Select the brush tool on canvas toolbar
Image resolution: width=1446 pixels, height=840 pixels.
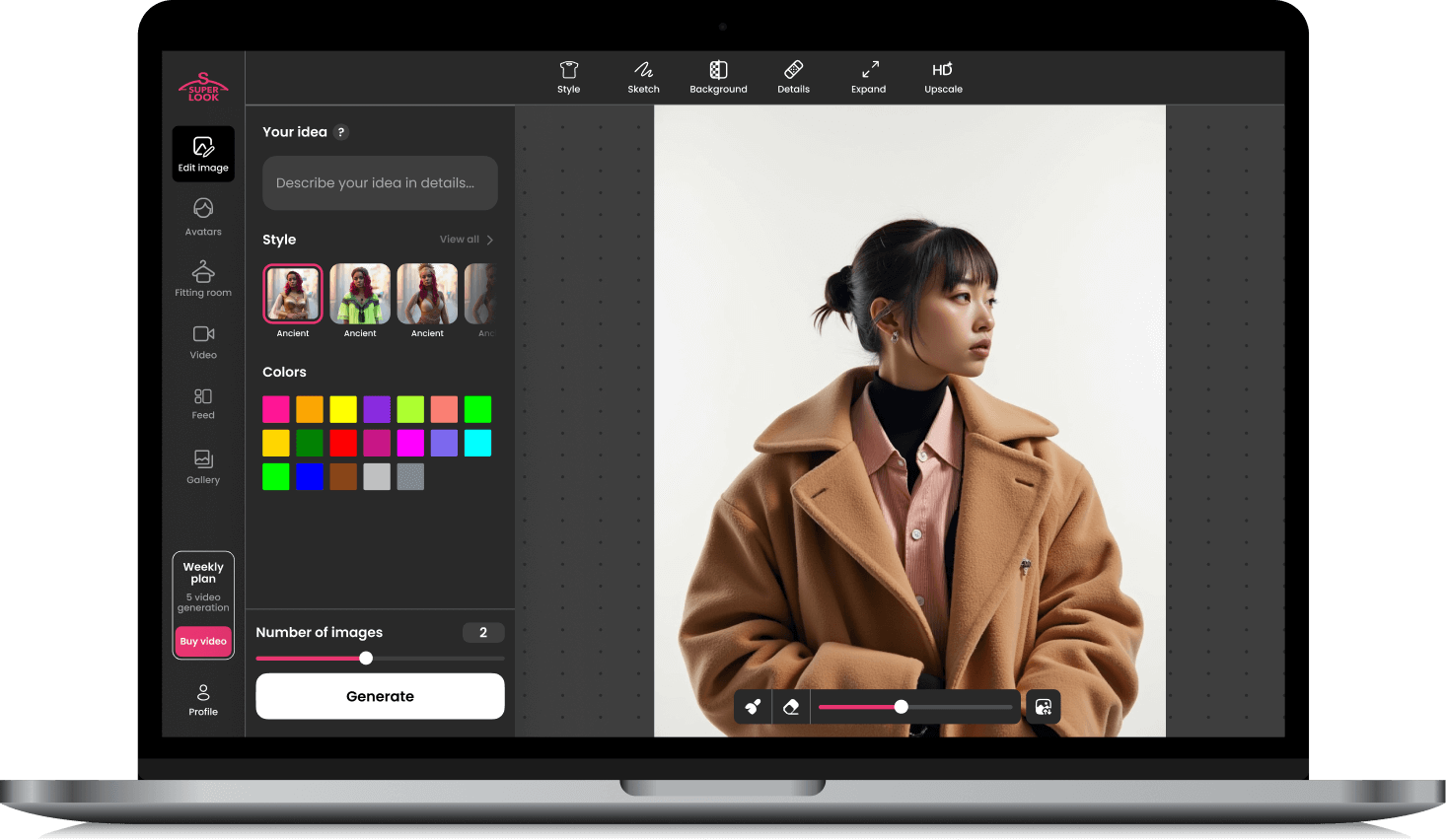(754, 707)
